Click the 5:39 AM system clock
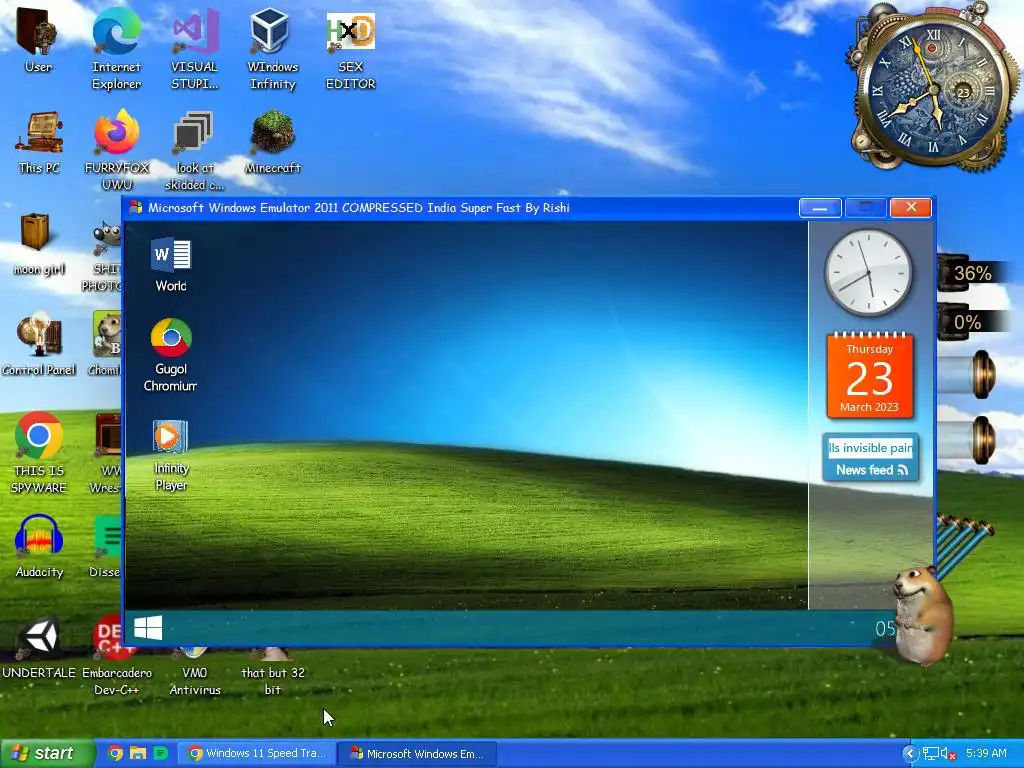Screen dimensions: 1024x768 pyautogui.click(x=985, y=754)
